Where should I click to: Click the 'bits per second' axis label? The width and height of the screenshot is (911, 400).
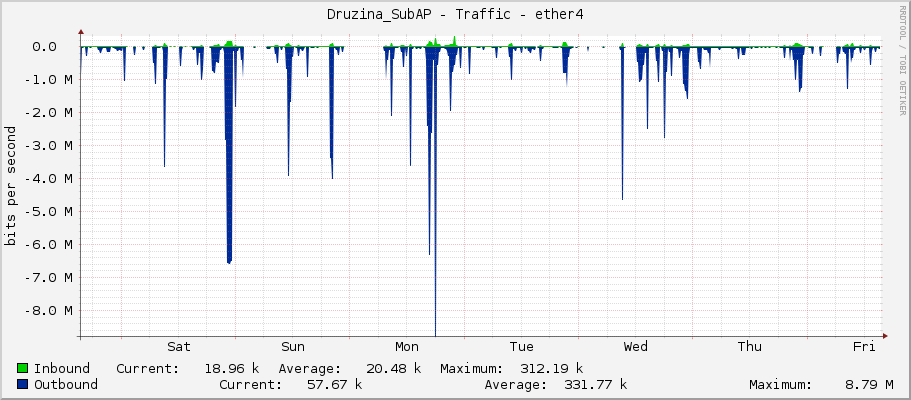(10, 186)
